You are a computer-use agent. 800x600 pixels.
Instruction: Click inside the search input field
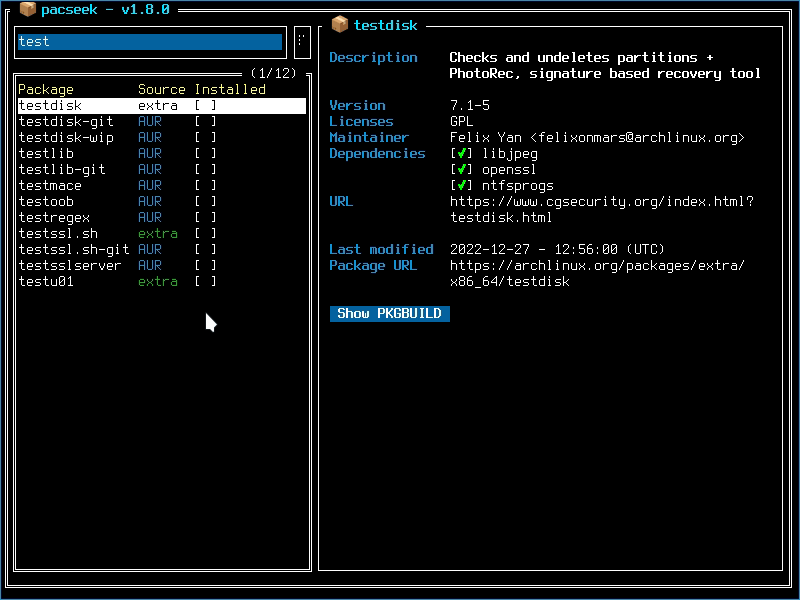[150, 42]
